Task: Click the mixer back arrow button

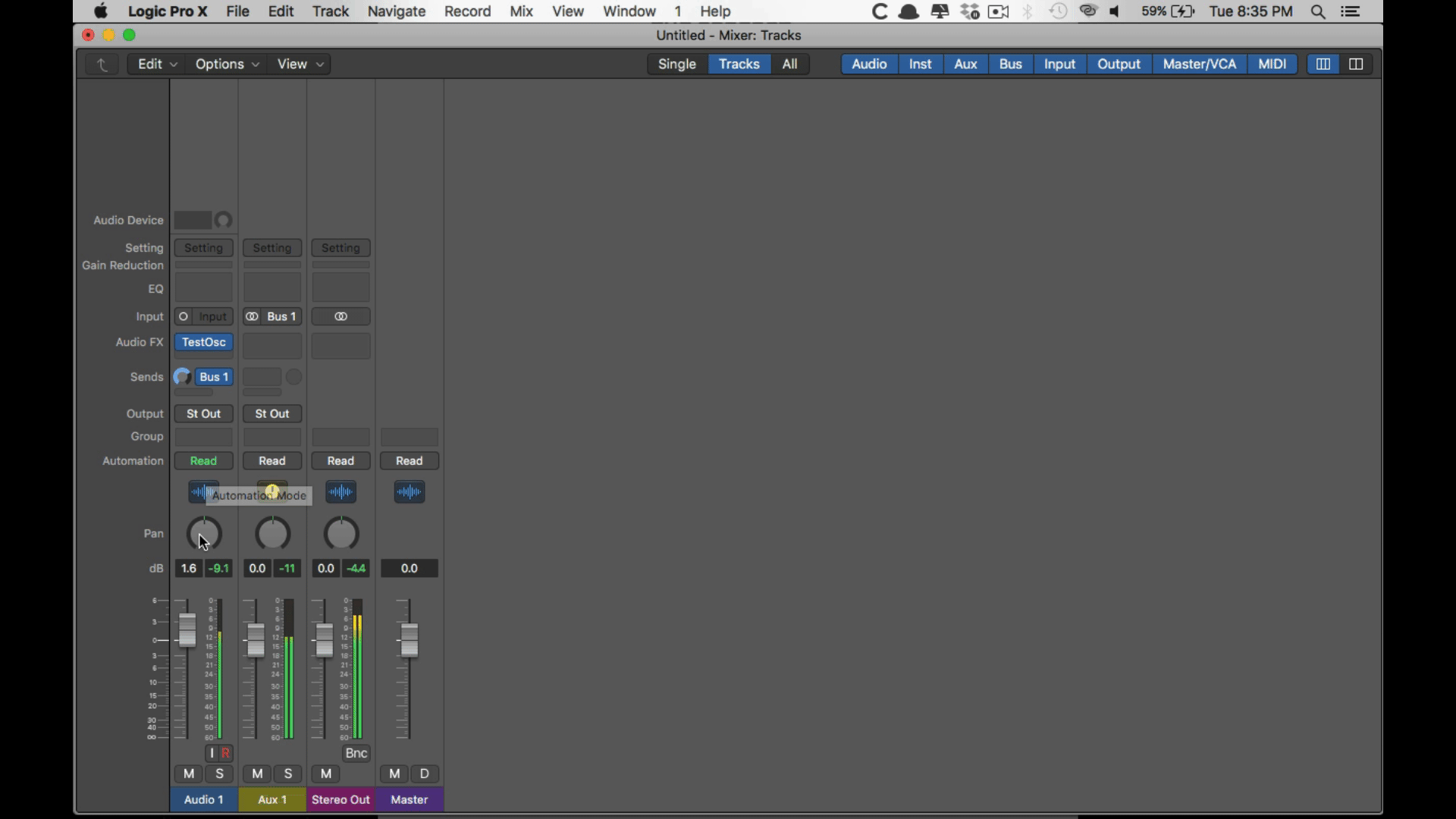Action: tap(102, 64)
